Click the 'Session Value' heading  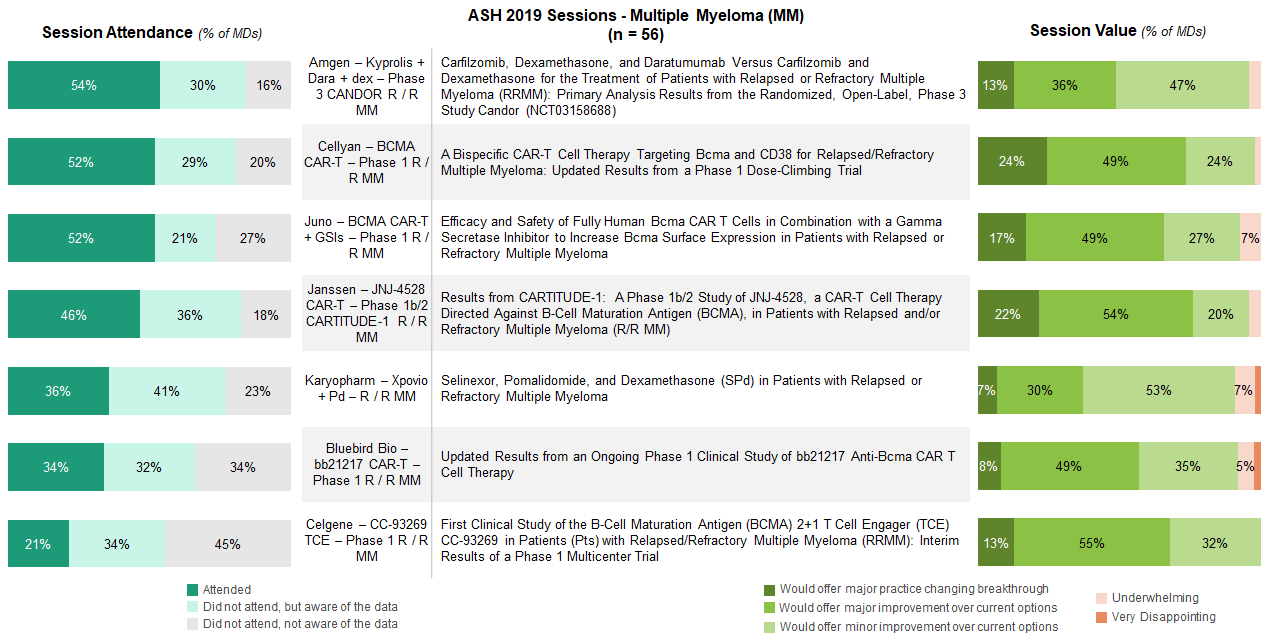point(1083,31)
